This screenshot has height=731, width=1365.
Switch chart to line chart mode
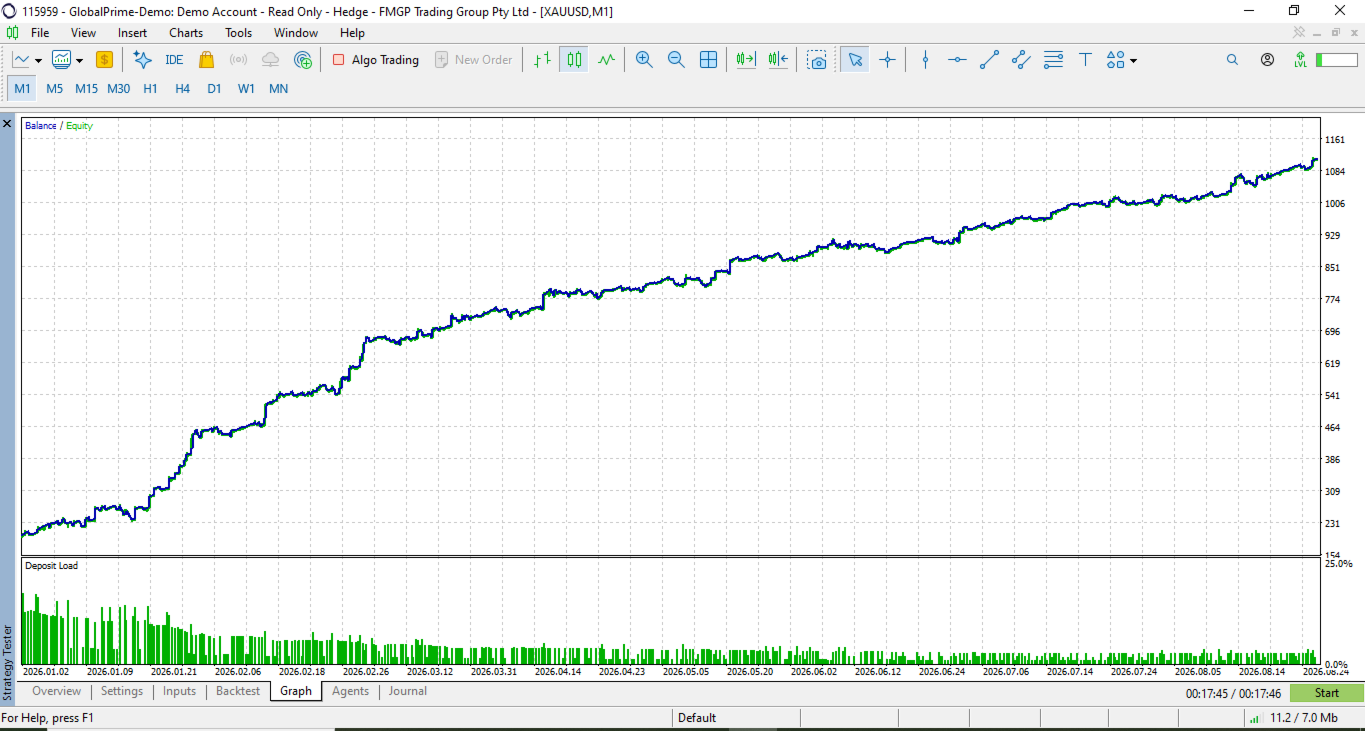point(606,60)
